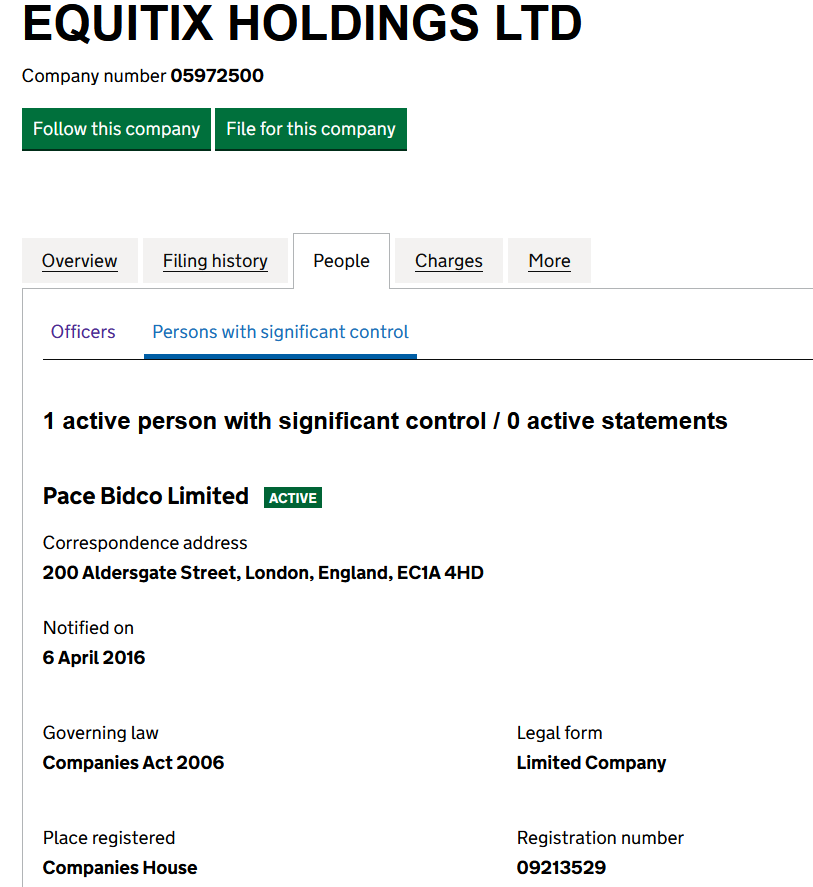View the Officers sub-tab
Screen dimensions: 813x887
coord(83,331)
